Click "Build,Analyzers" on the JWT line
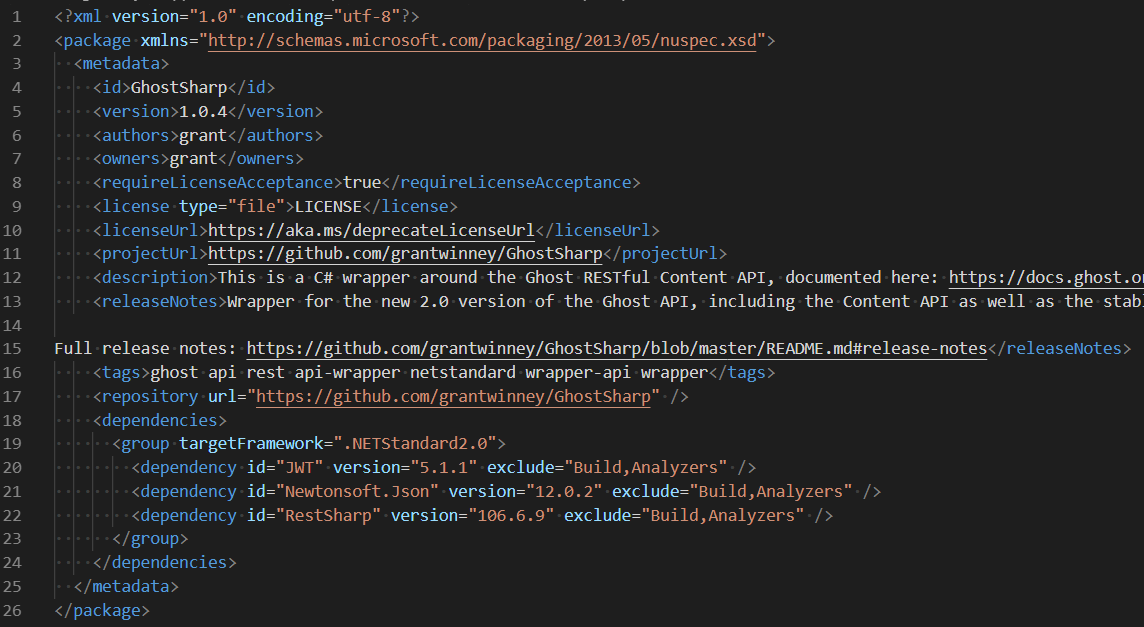The image size is (1144, 627). [x=646, y=468]
